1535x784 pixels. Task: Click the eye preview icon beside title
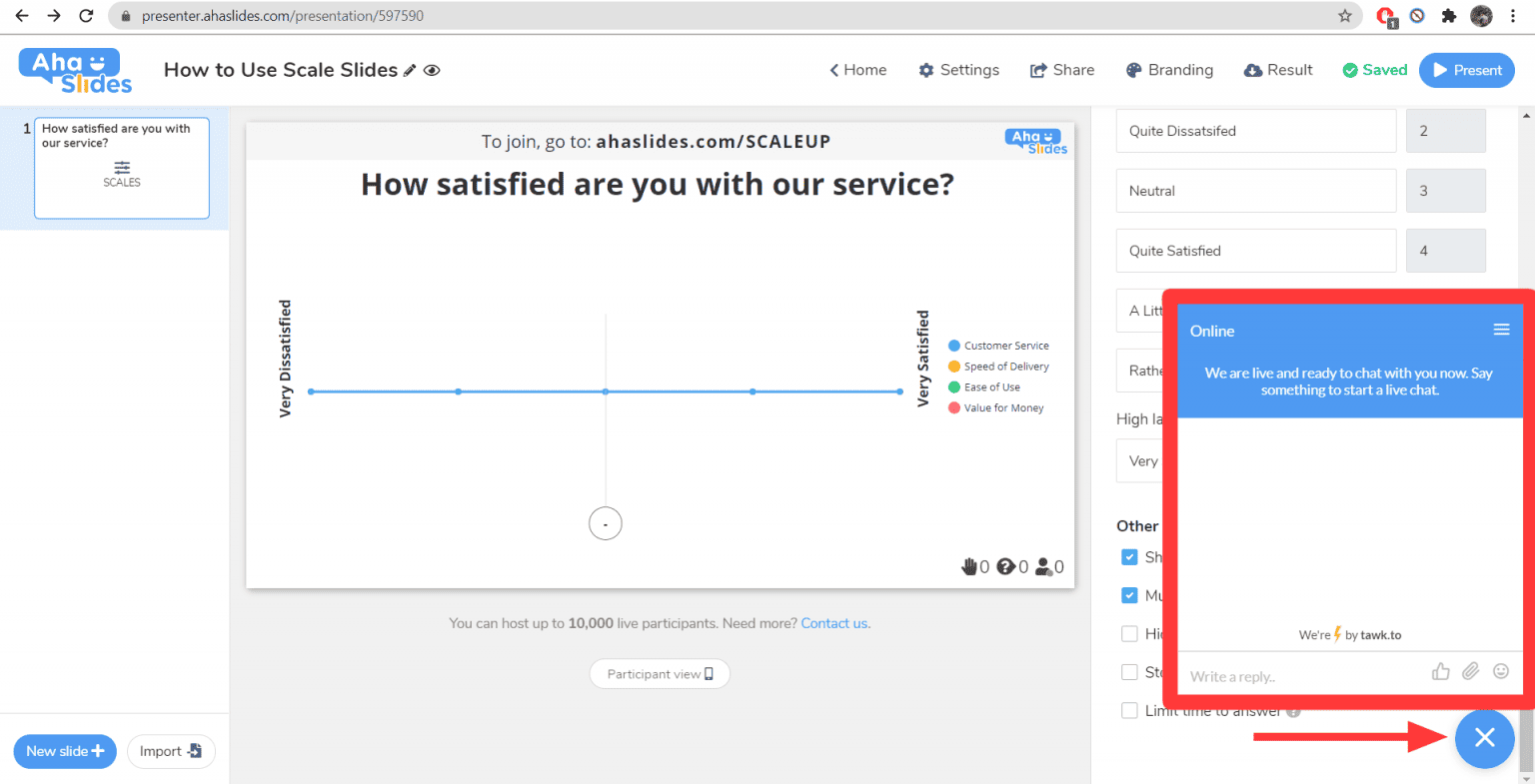432,71
